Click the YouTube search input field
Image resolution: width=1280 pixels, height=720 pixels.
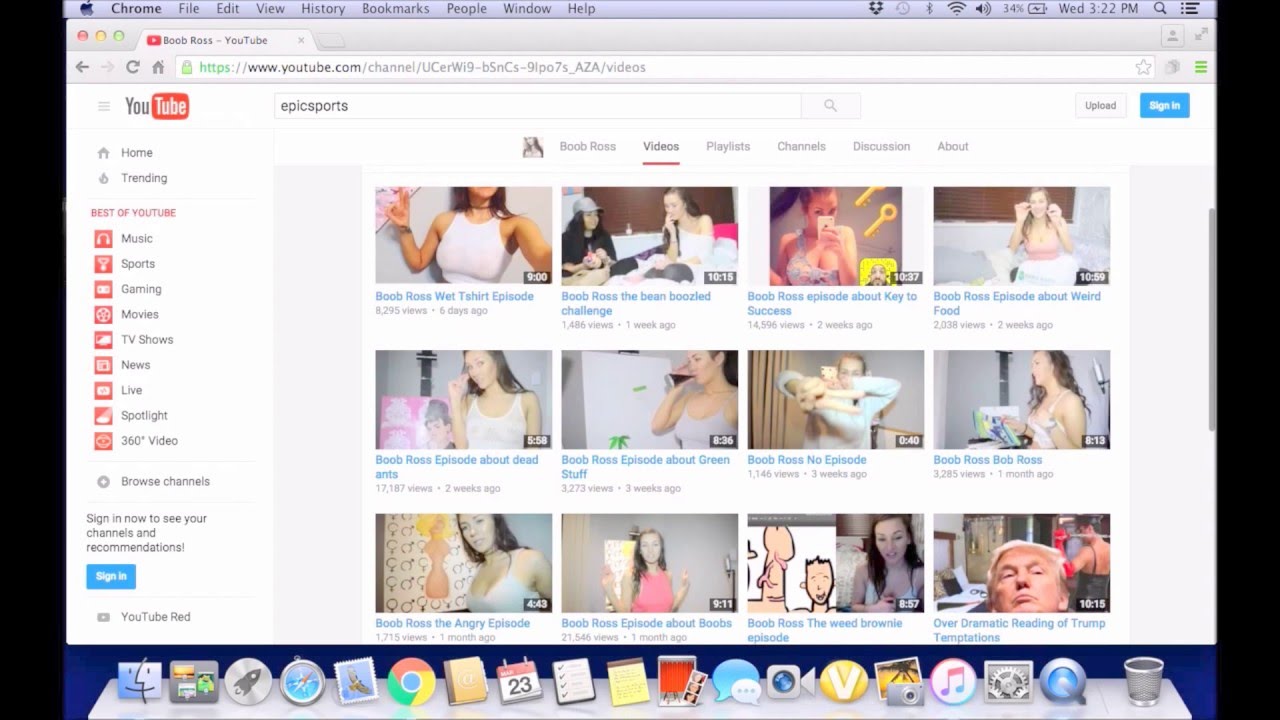(538, 106)
